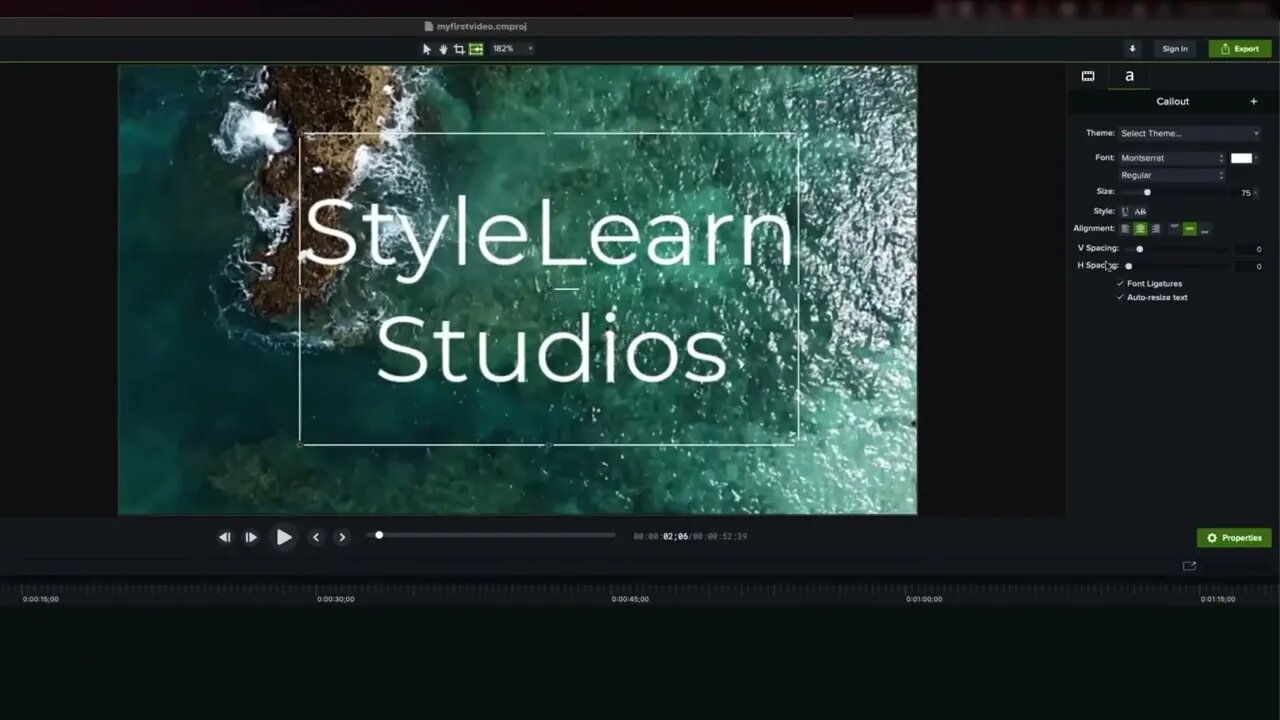Switch to the Text properties 'a' tab
Screen dimensions: 1280x720
pyautogui.click(x=1129, y=76)
